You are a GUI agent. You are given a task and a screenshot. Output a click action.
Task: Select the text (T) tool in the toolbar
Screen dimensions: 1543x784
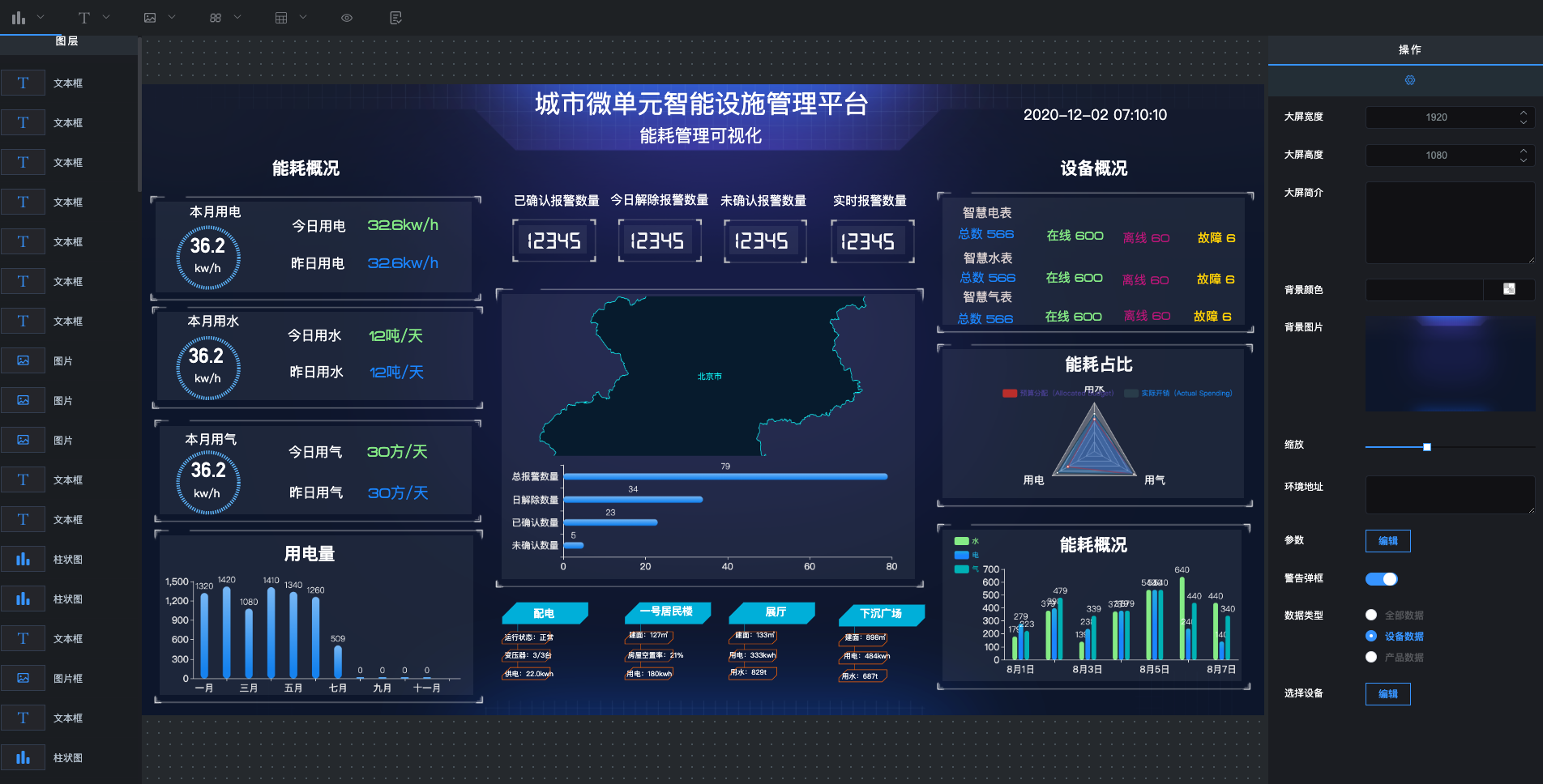(x=83, y=16)
